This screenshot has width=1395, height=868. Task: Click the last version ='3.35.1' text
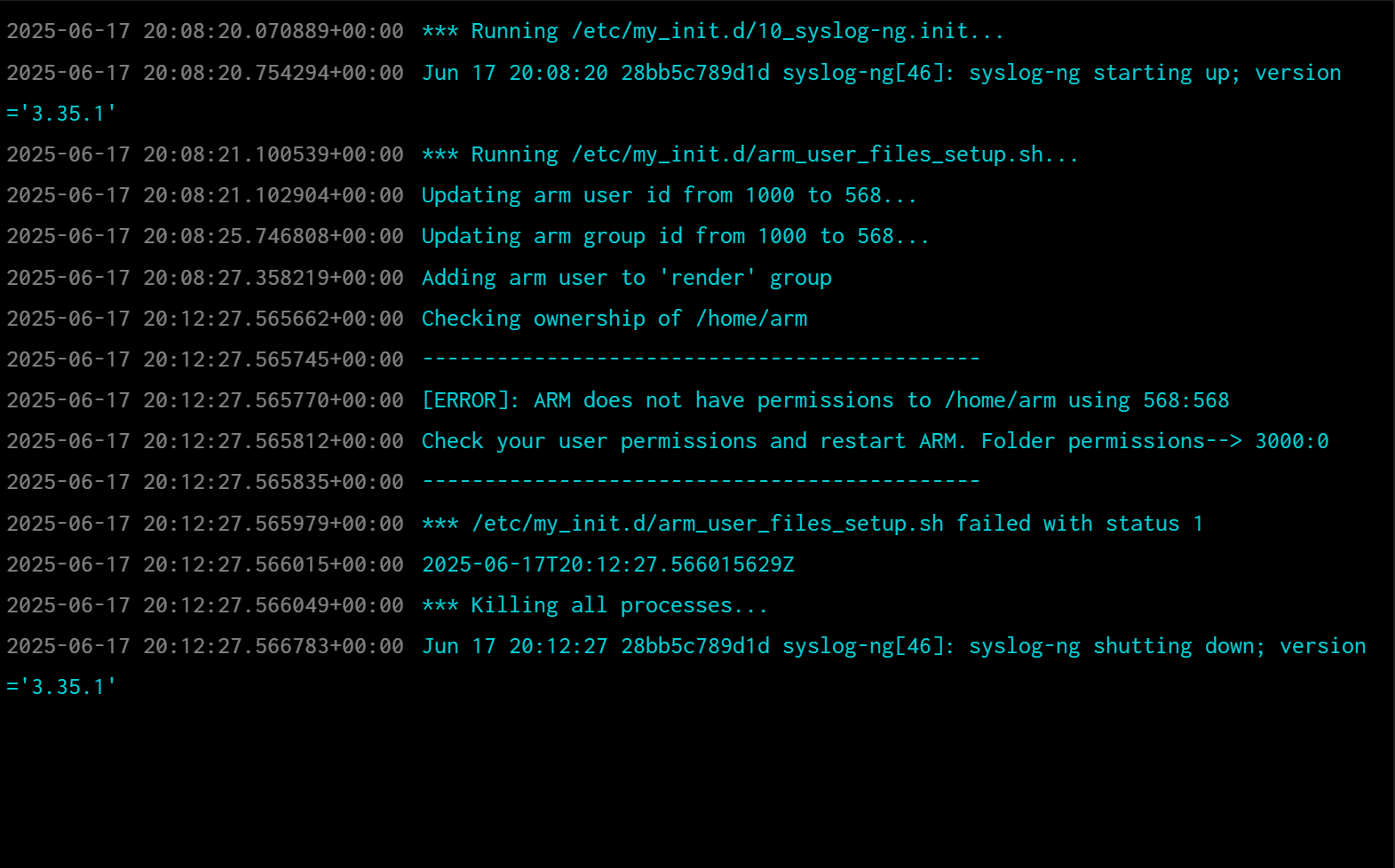coord(61,687)
